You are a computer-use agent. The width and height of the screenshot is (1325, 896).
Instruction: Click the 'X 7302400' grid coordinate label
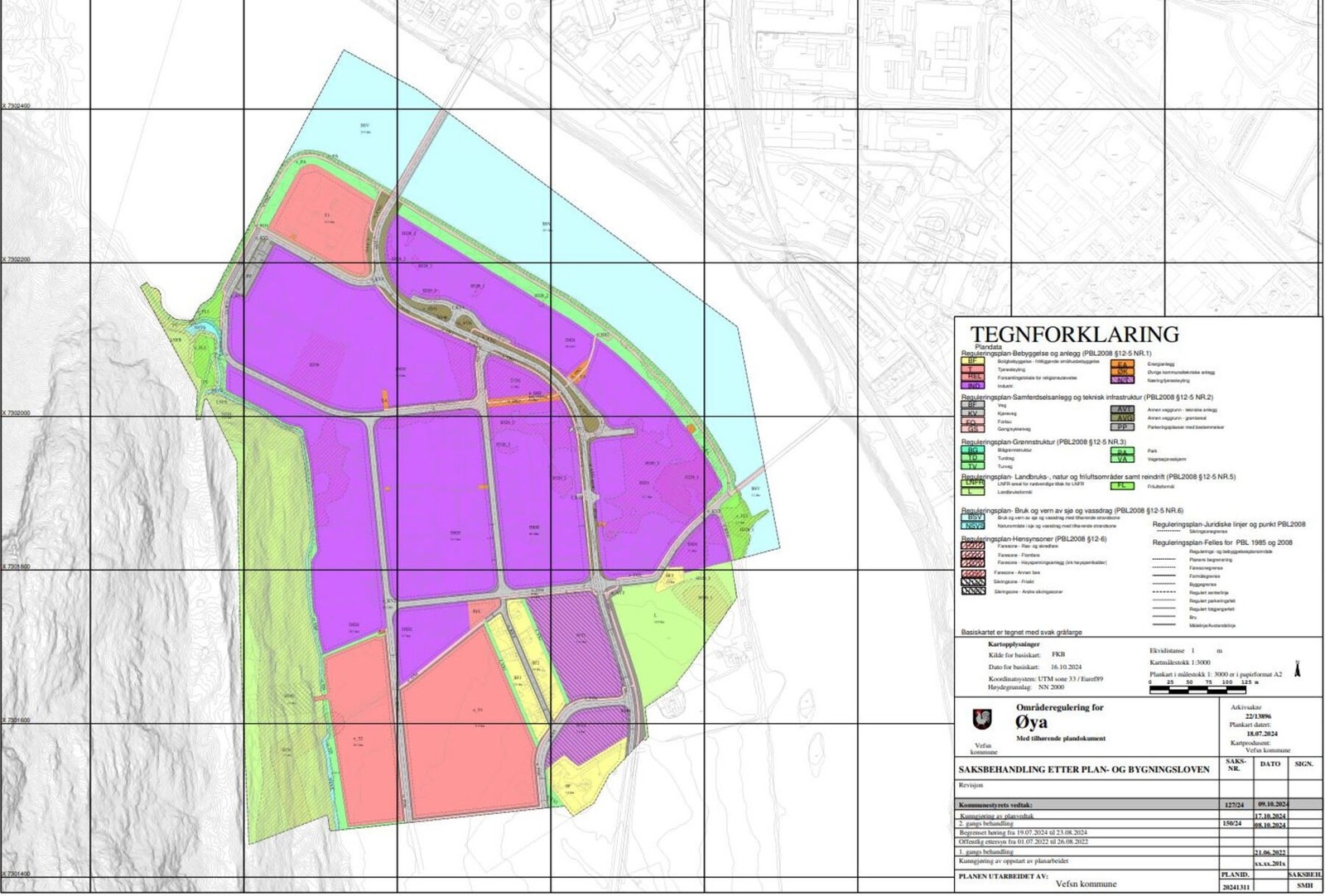click(16, 106)
